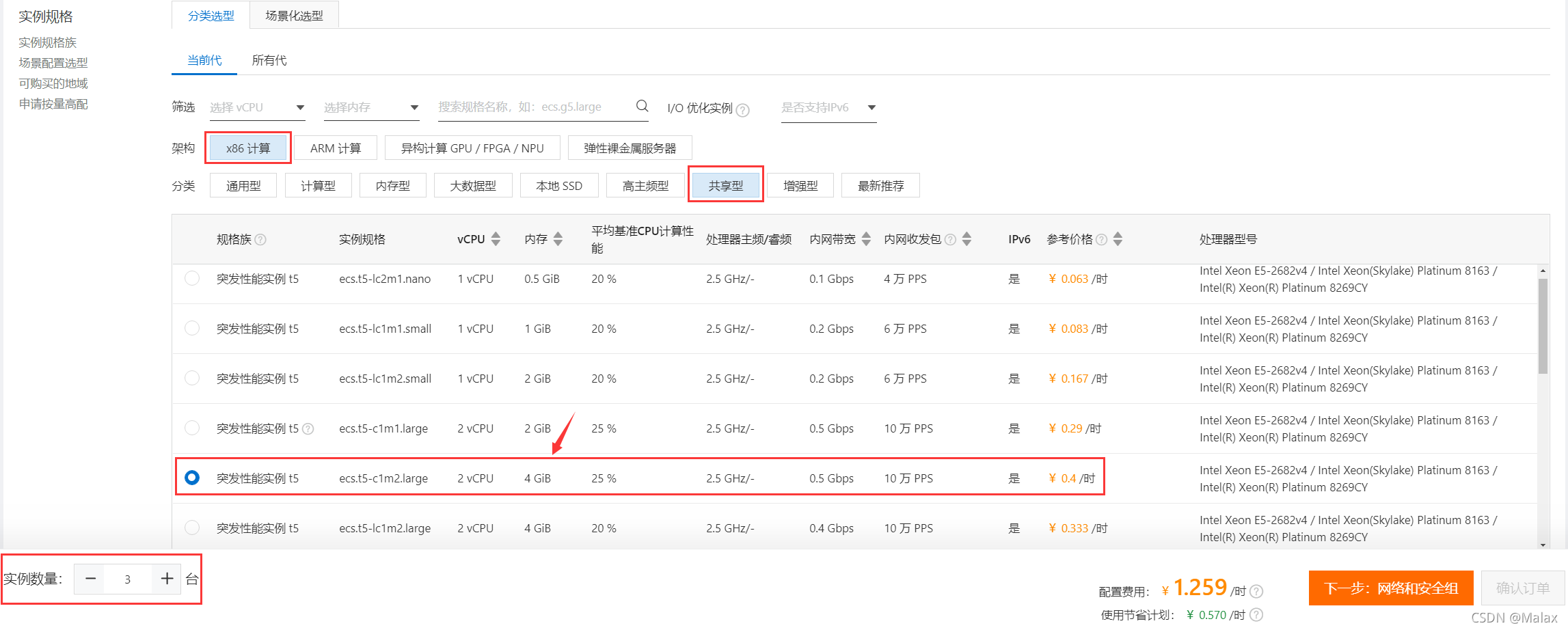
Task: Click the 平均基准CPU计算性能 column header
Action: click(643, 239)
